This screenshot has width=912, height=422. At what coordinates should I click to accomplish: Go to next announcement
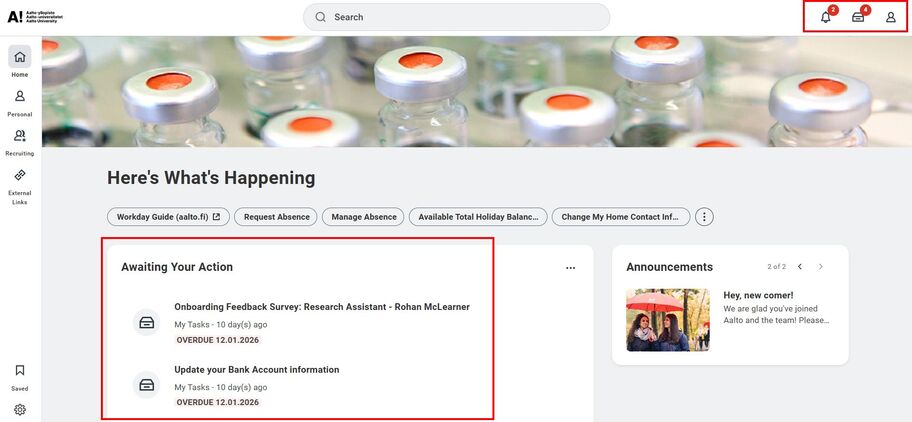coord(821,267)
